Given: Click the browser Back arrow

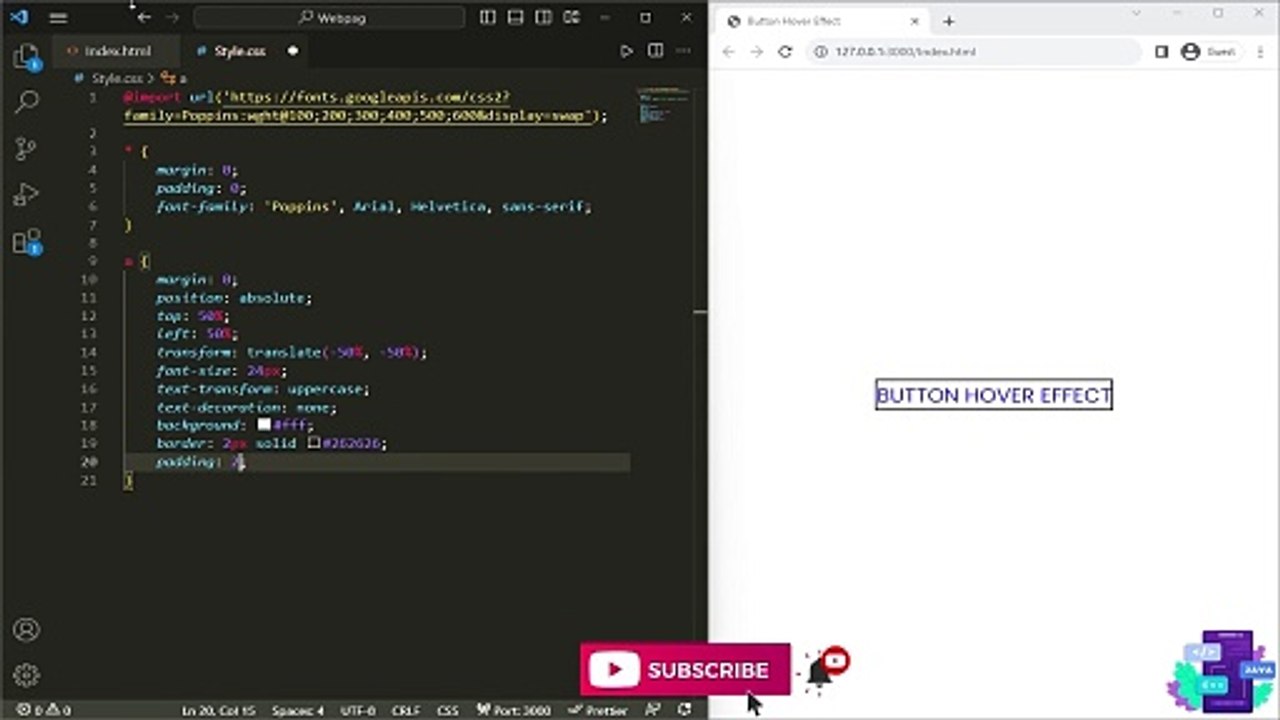Looking at the screenshot, I should tap(729, 52).
